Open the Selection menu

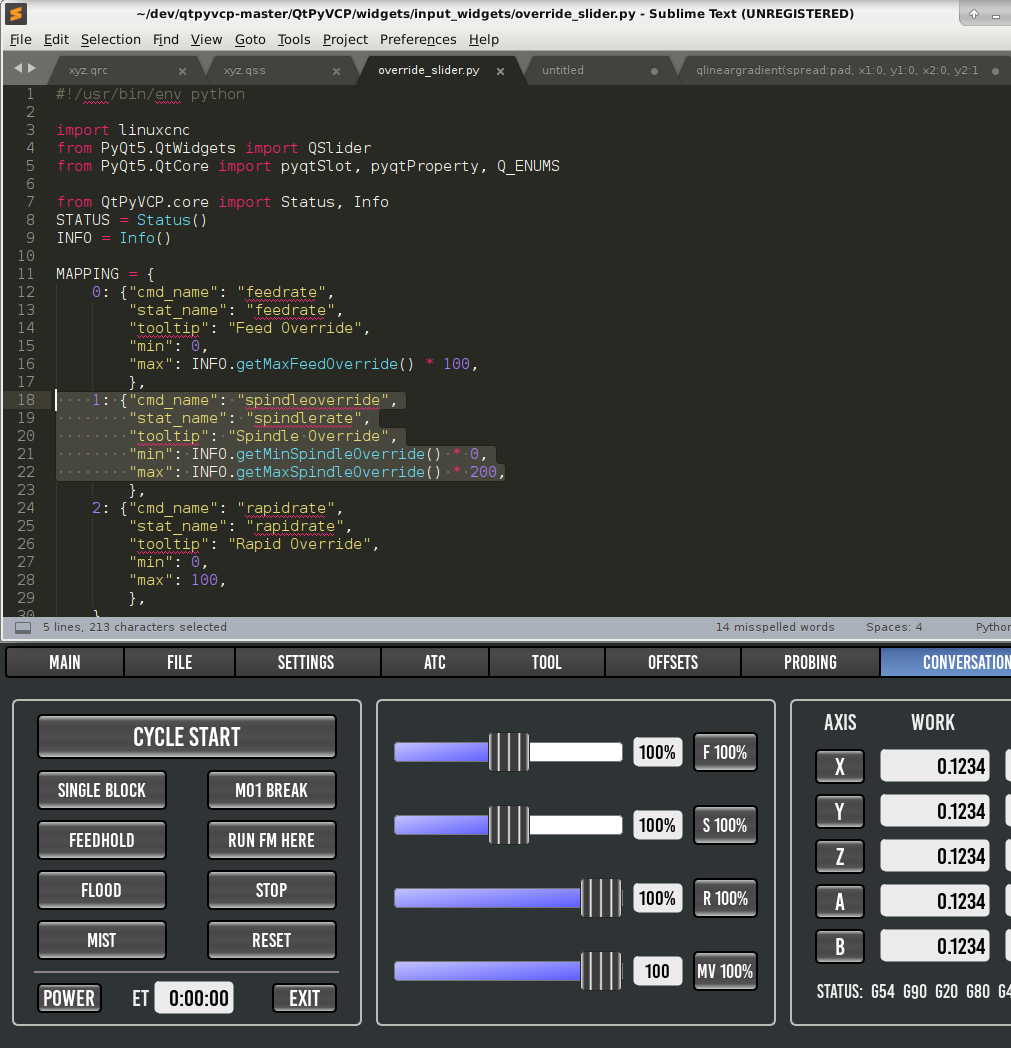click(111, 39)
